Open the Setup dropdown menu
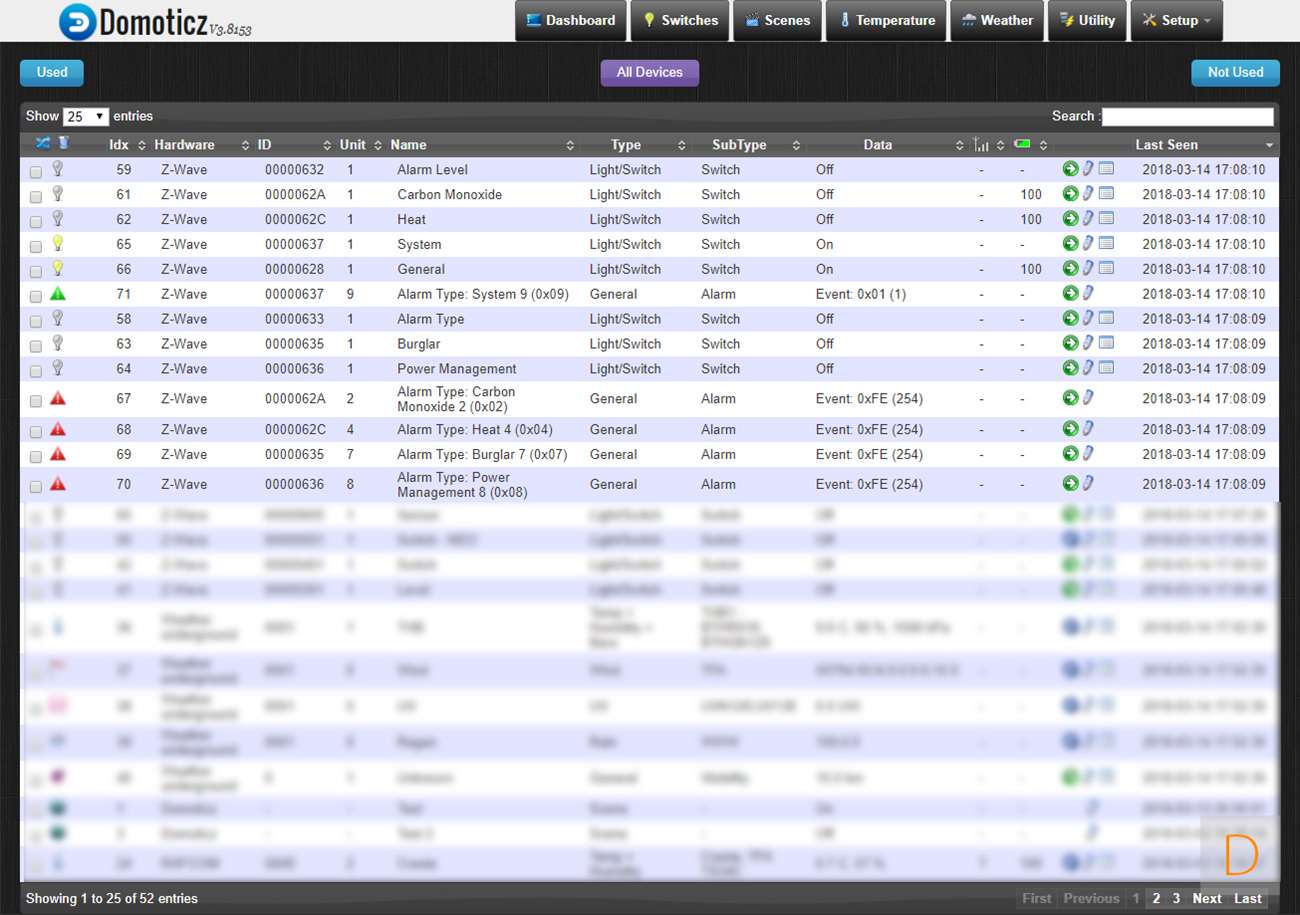1300x915 pixels. point(1176,21)
